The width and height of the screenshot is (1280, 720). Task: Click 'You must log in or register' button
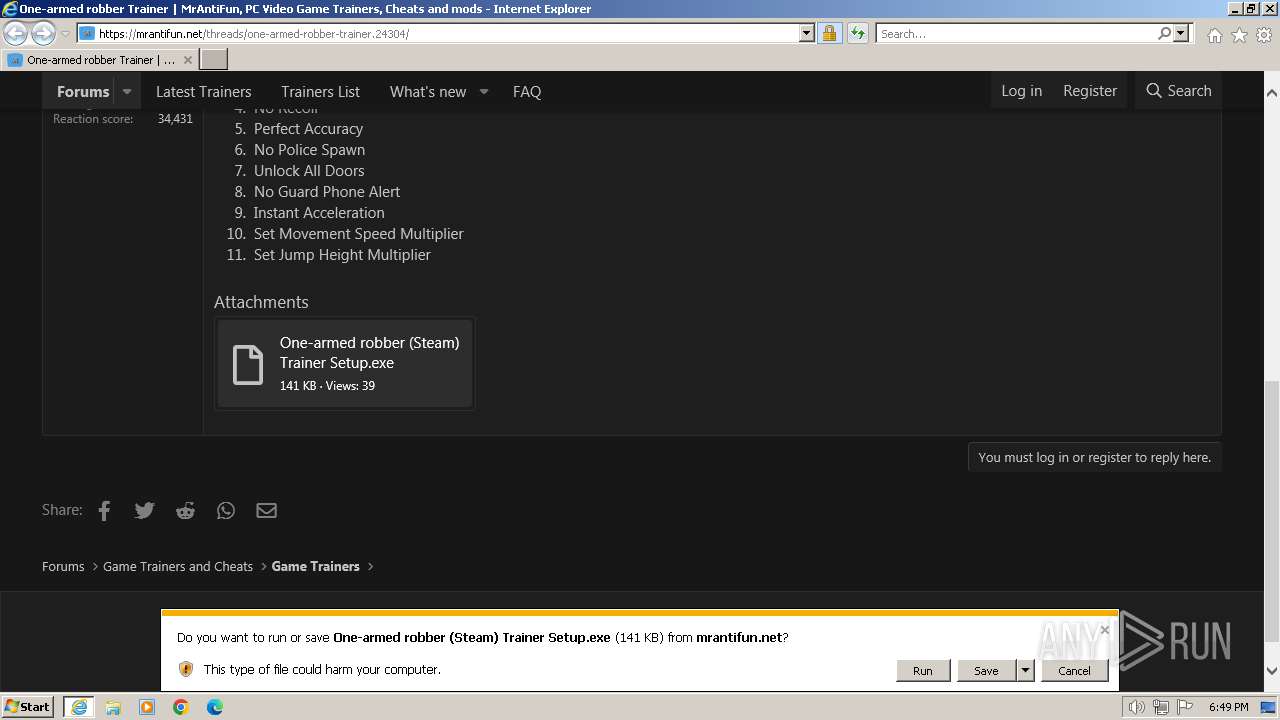pyautogui.click(x=1095, y=457)
